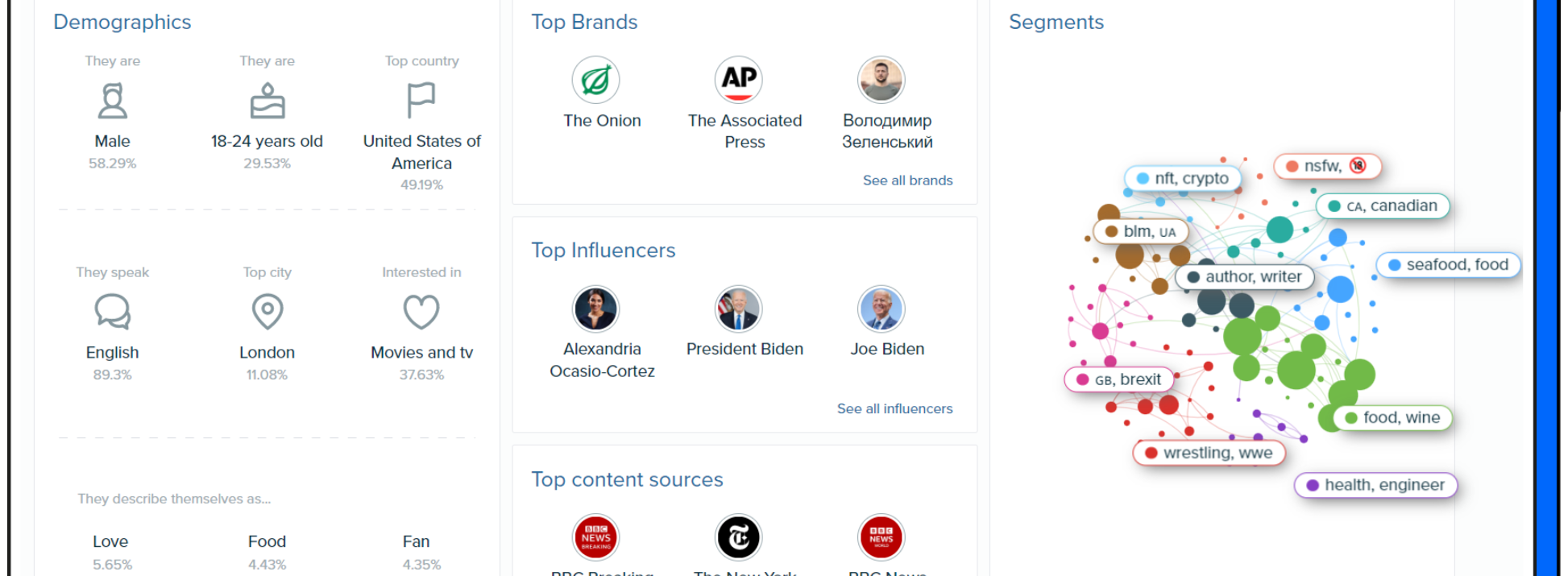Select Joe Biden profile picture
1568x576 pixels.
(881, 309)
